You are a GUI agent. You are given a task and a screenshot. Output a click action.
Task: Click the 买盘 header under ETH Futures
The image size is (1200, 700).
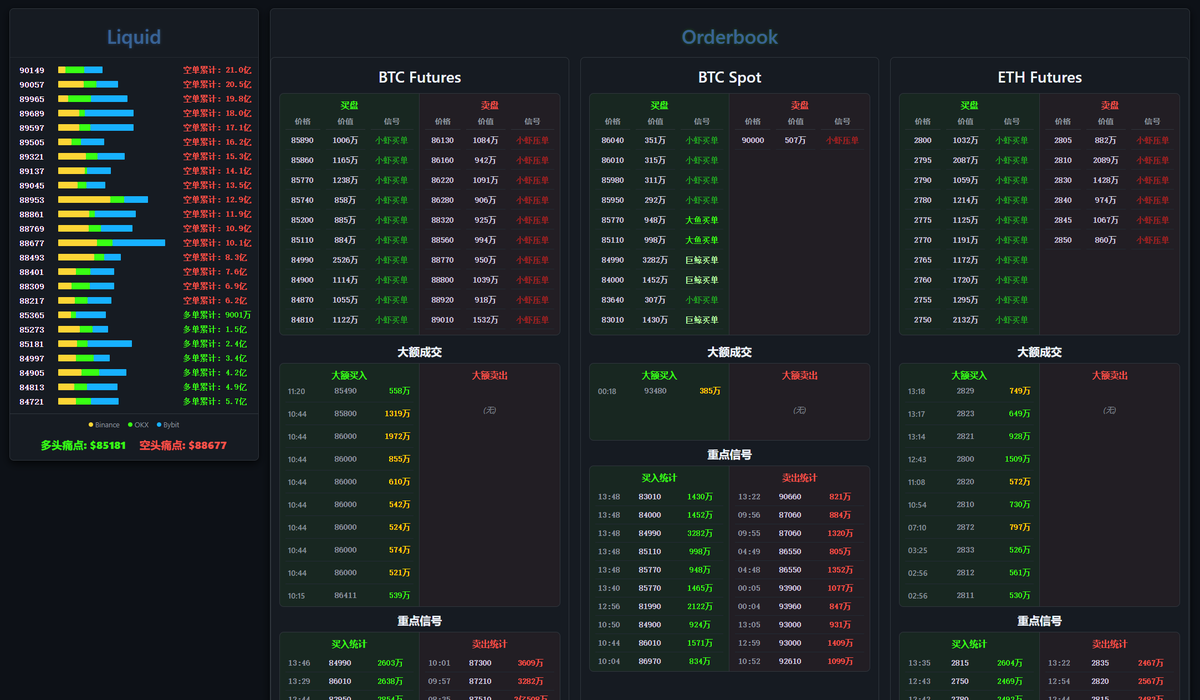(x=970, y=105)
